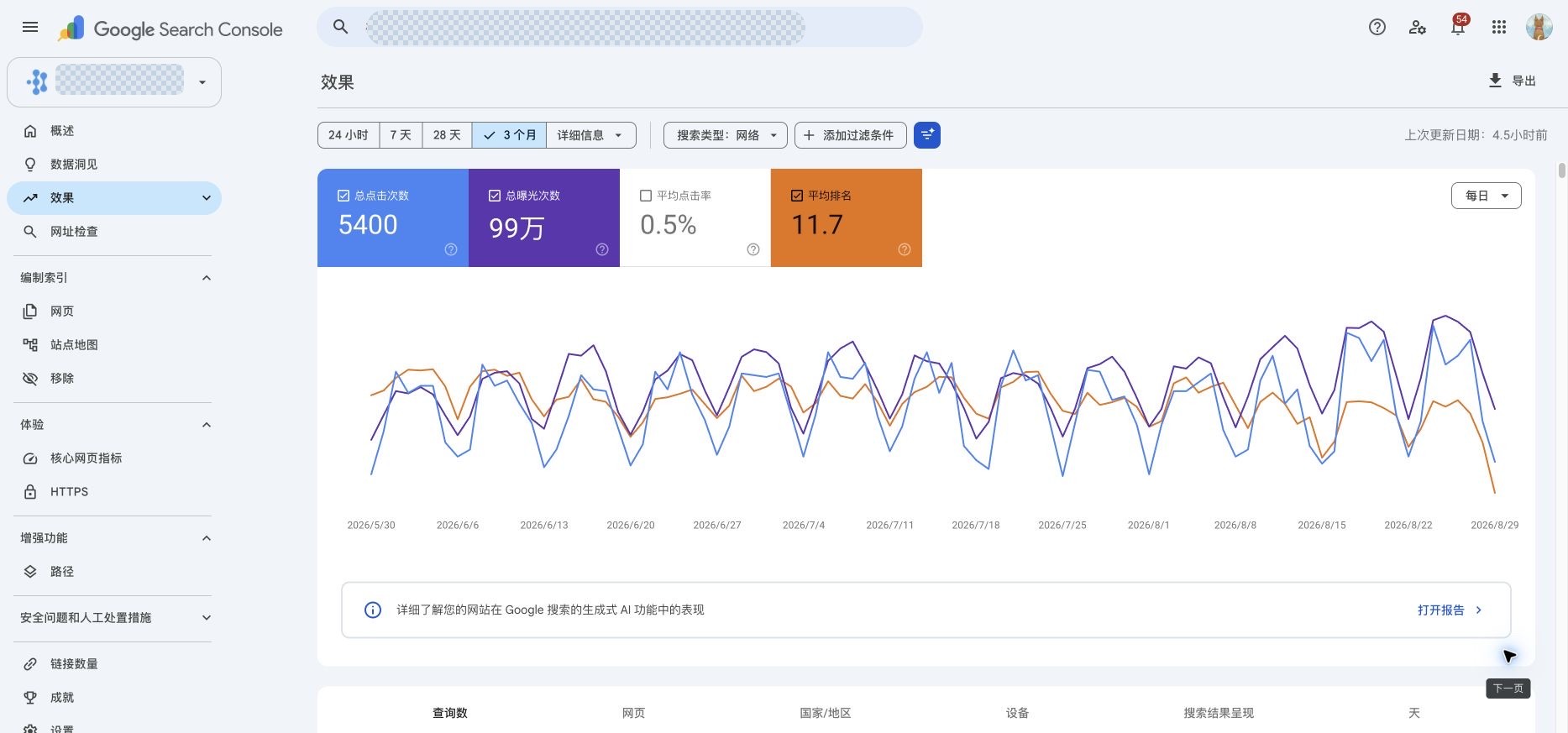
Task: Click help icon on 平均点击率 card
Action: pos(753,249)
